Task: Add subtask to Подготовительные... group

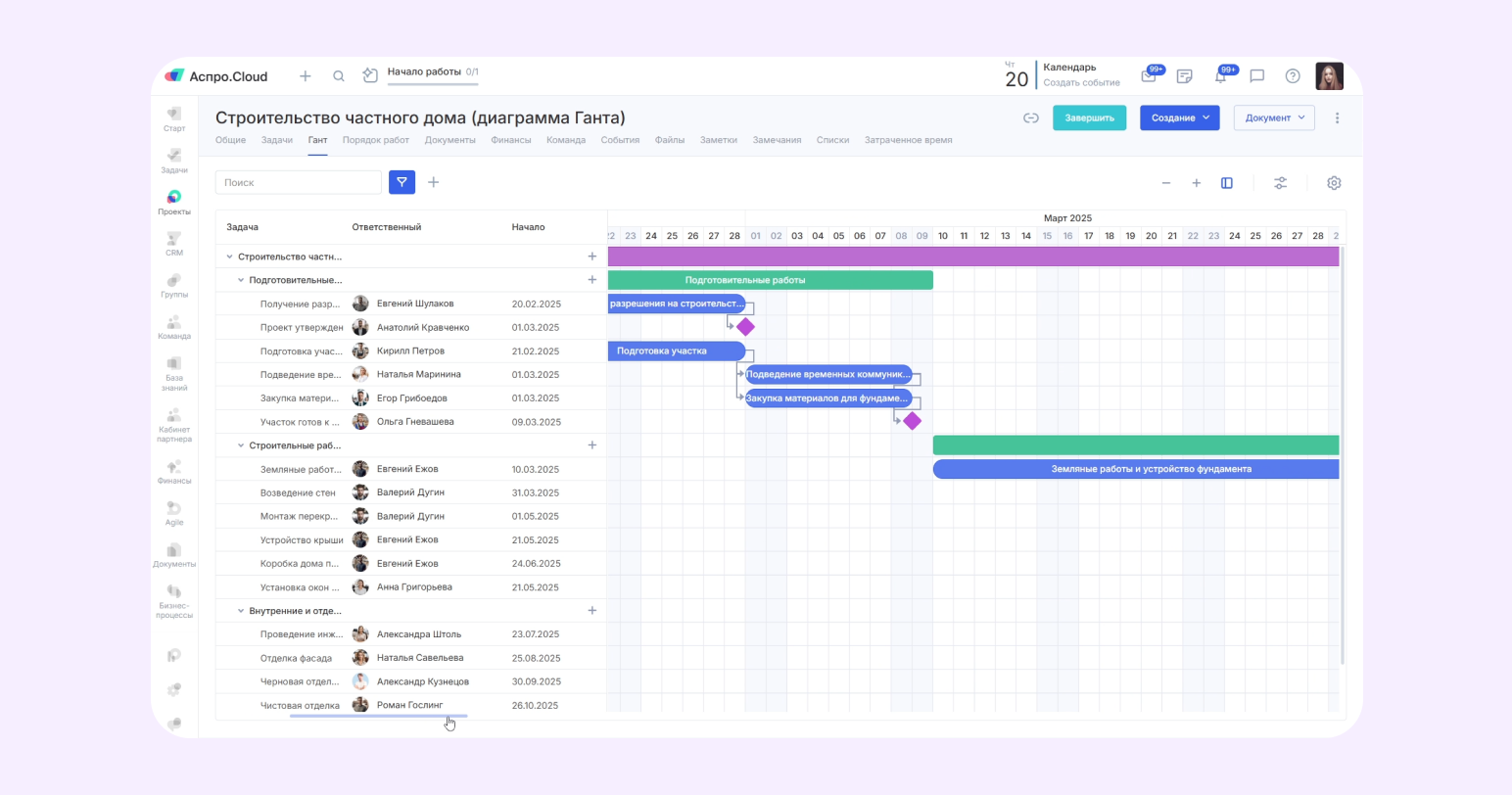Action: [x=591, y=280]
